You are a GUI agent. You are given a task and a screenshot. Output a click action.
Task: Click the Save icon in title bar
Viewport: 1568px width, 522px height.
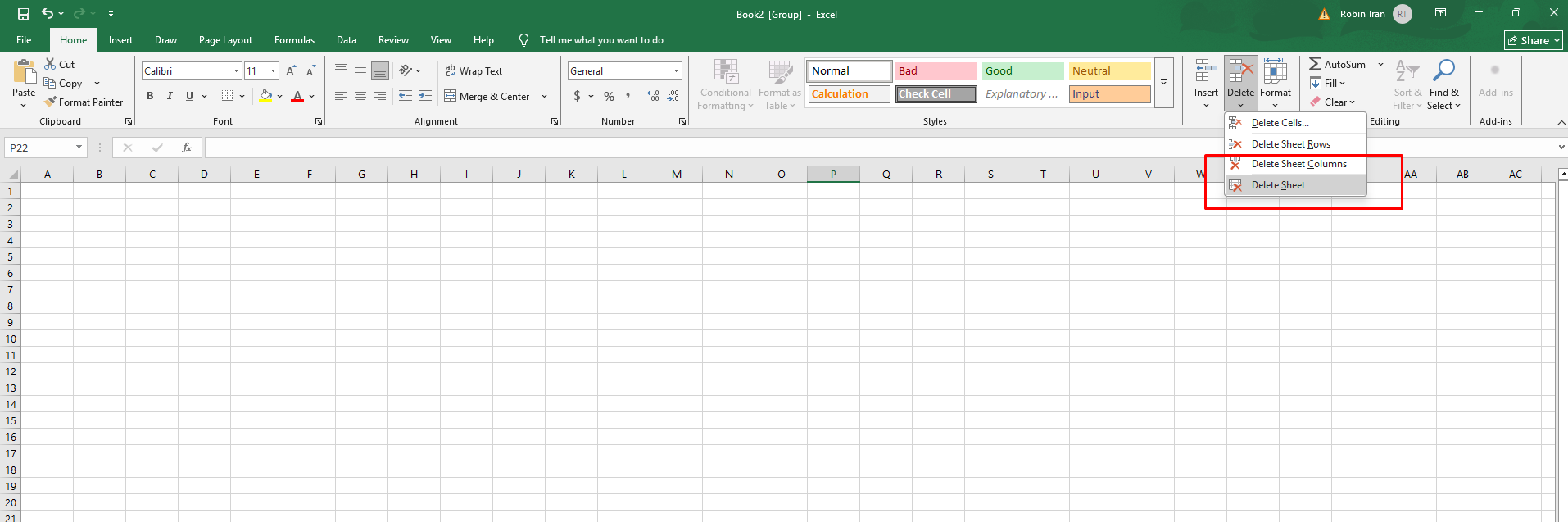coord(24,14)
